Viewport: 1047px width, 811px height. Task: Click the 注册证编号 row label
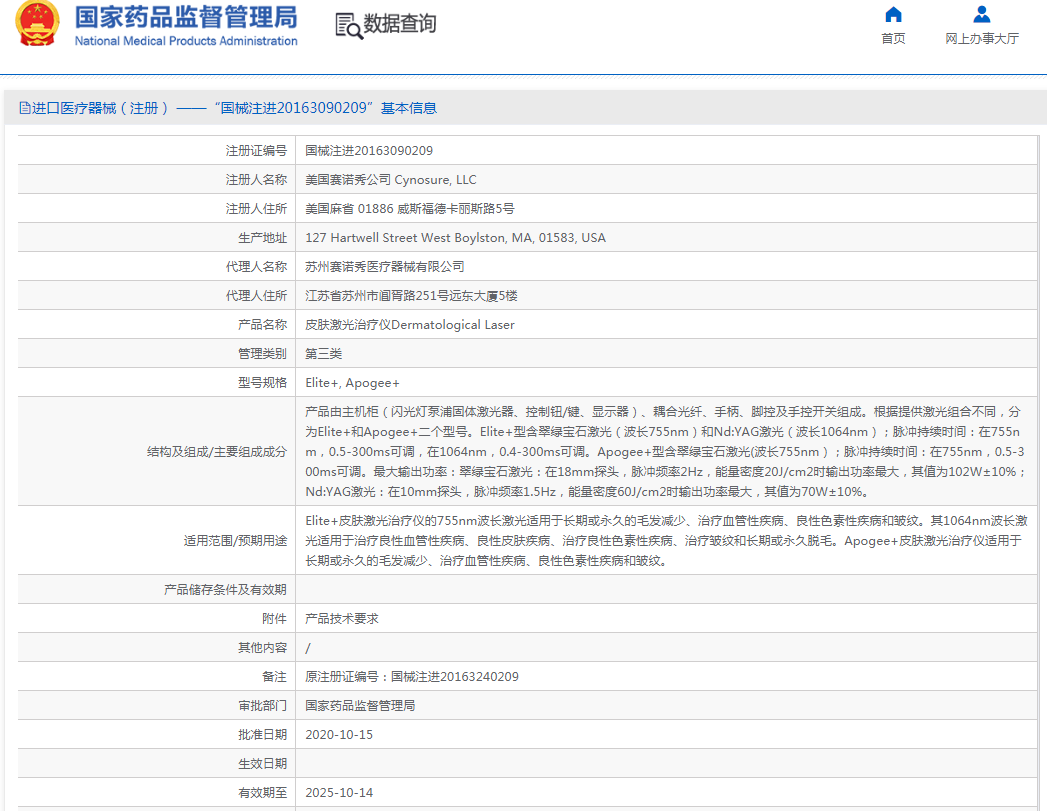(256, 151)
